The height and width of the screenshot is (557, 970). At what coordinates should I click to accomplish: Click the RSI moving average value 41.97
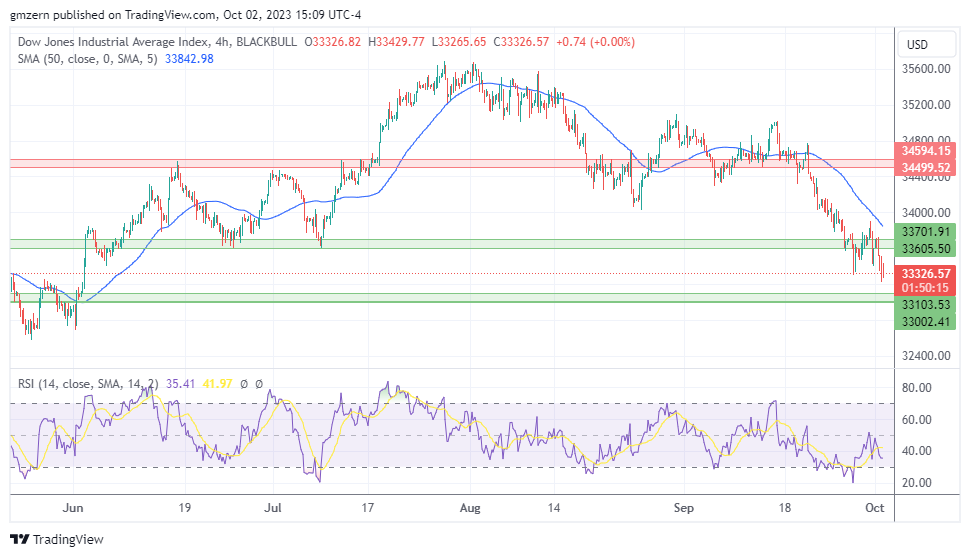coord(217,384)
